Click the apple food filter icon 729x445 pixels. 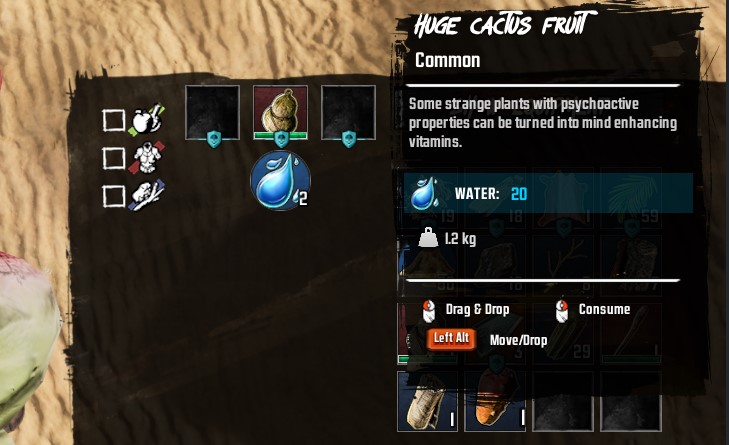coord(146,120)
